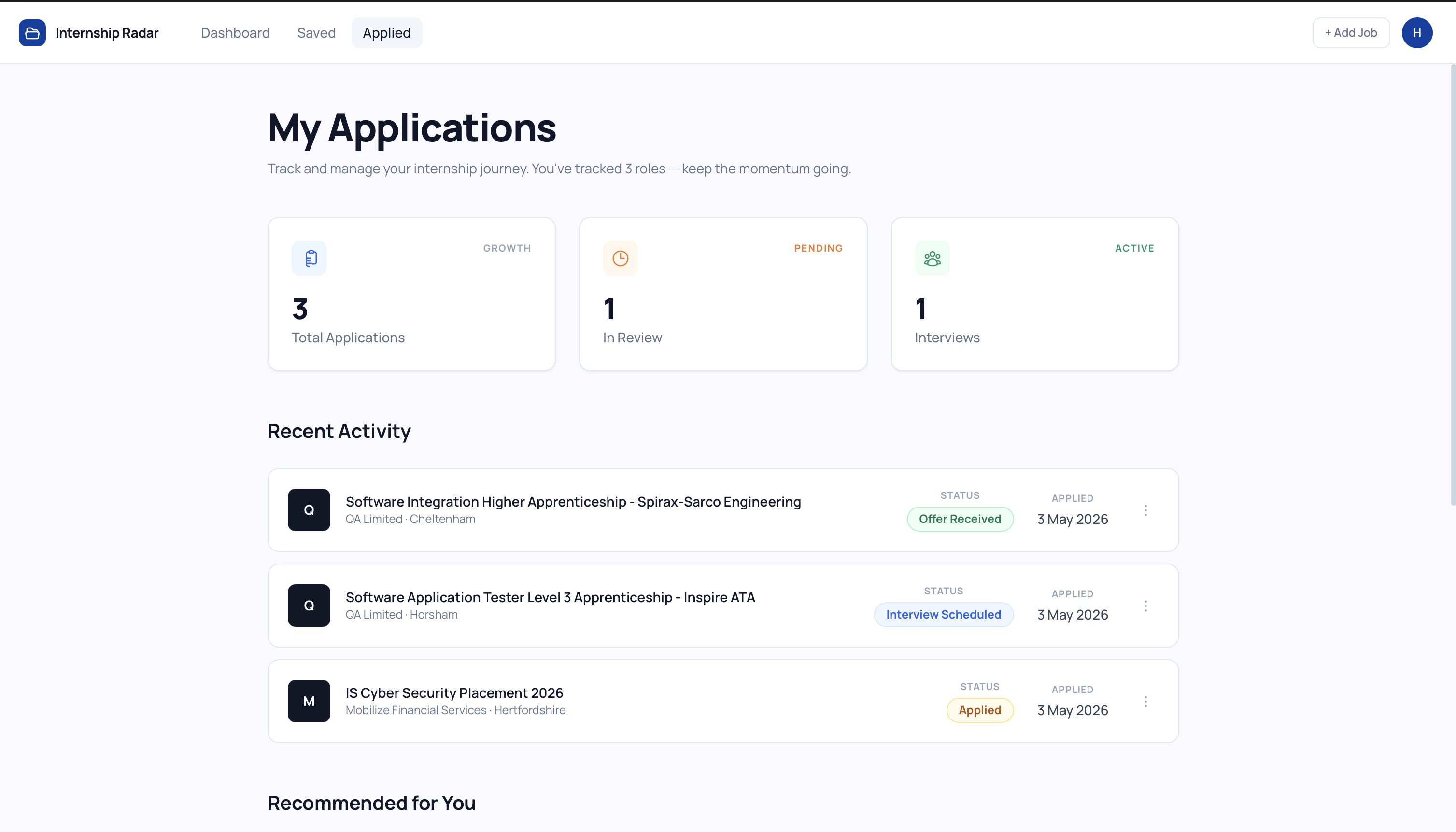
Task: Click the In Review card label
Action: 632,338
